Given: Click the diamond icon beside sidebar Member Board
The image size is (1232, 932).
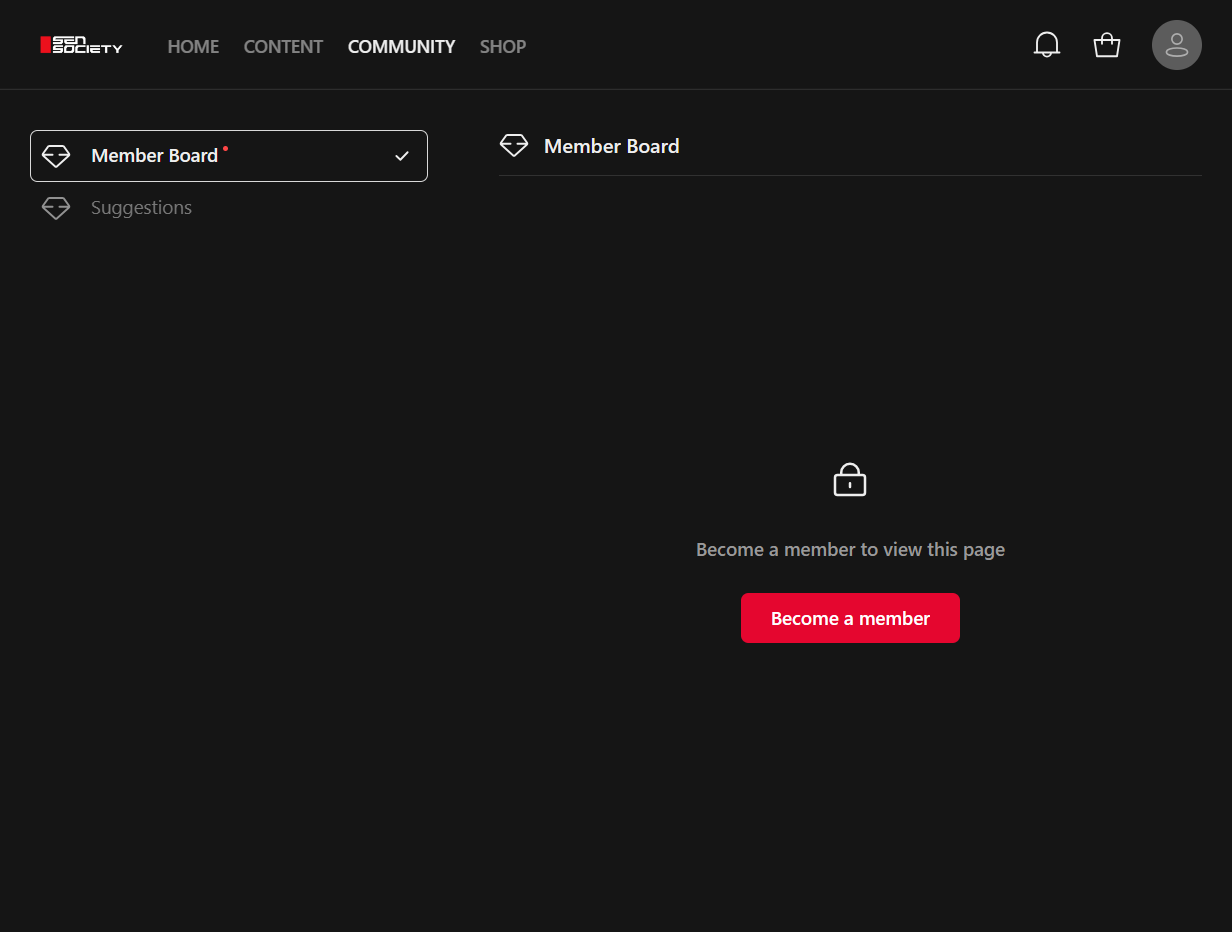Looking at the screenshot, I should [56, 156].
